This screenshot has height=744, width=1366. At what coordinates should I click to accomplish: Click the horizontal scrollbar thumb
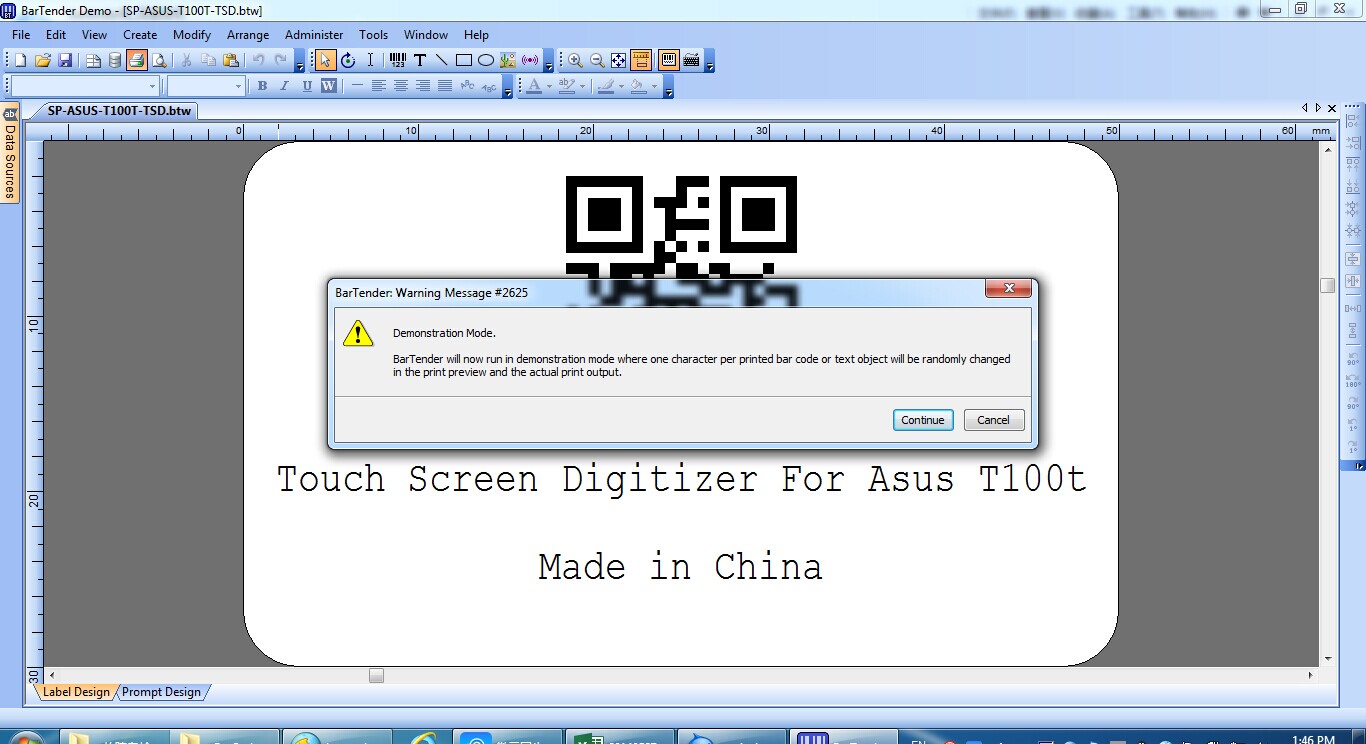376,675
